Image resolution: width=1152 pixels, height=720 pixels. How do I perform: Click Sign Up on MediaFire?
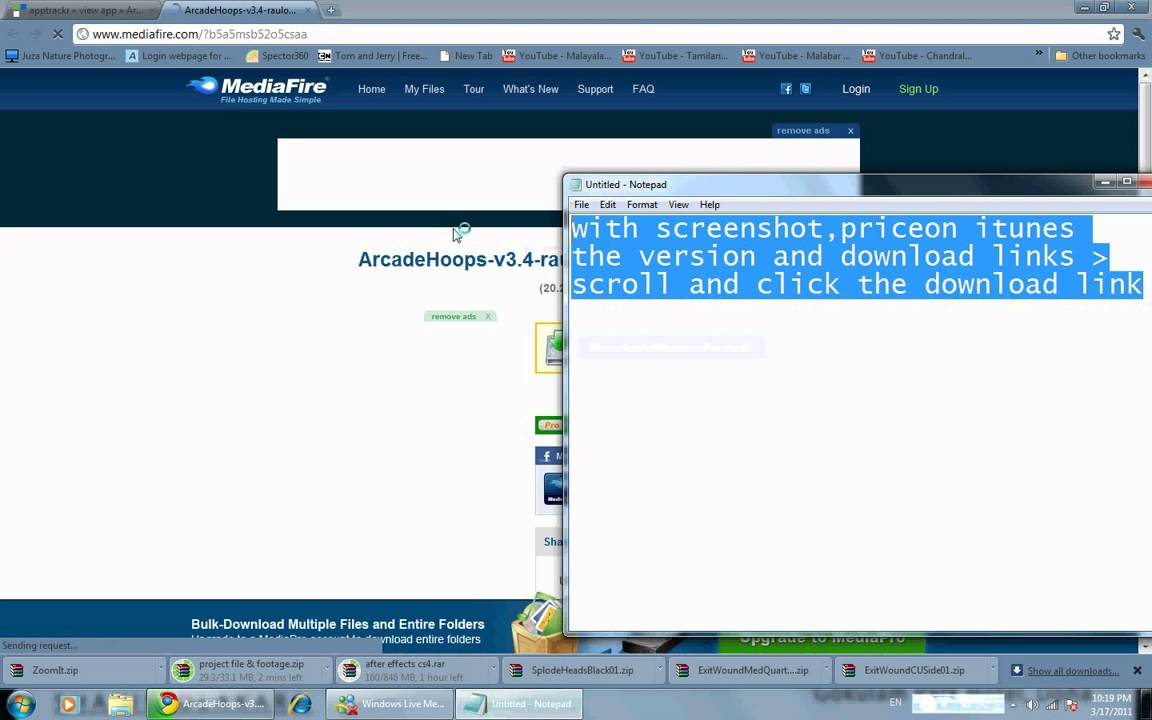click(918, 89)
